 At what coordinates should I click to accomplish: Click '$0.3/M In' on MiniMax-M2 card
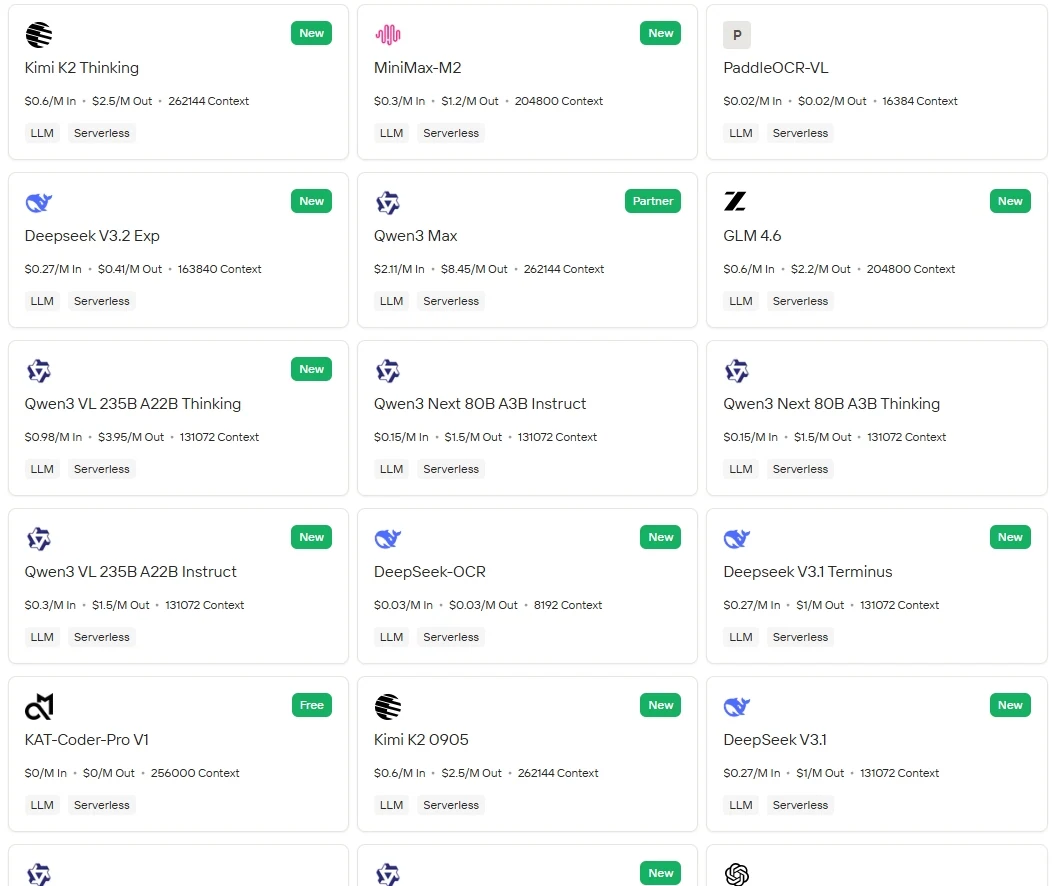(399, 101)
